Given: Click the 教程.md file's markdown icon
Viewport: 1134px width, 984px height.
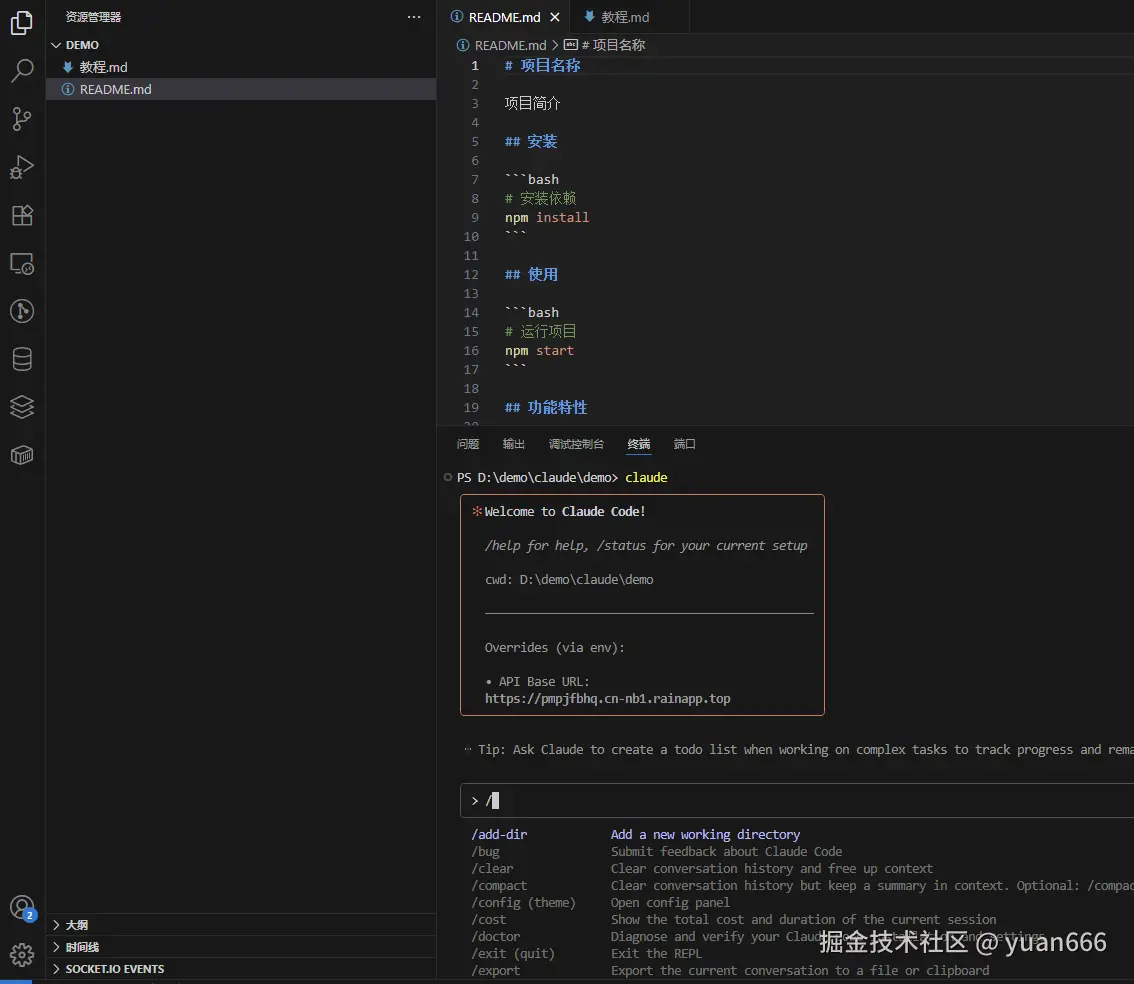Looking at the screenshot, I should (68, 67).
